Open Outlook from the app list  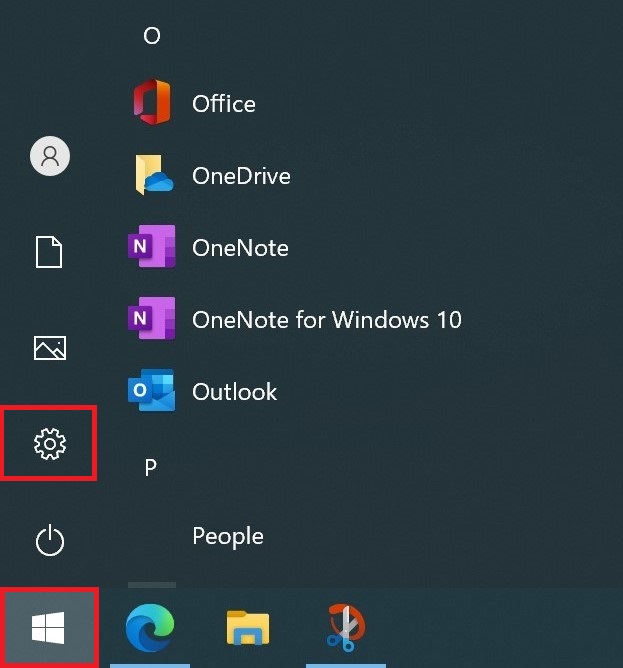234,392
